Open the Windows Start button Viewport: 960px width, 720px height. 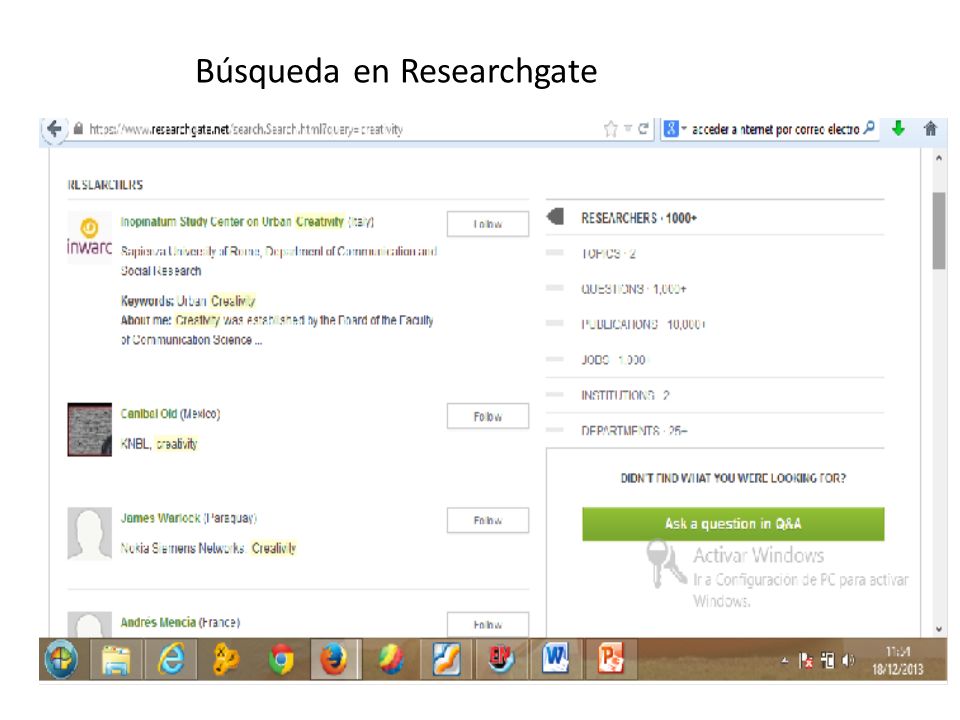tap(62, 659)
